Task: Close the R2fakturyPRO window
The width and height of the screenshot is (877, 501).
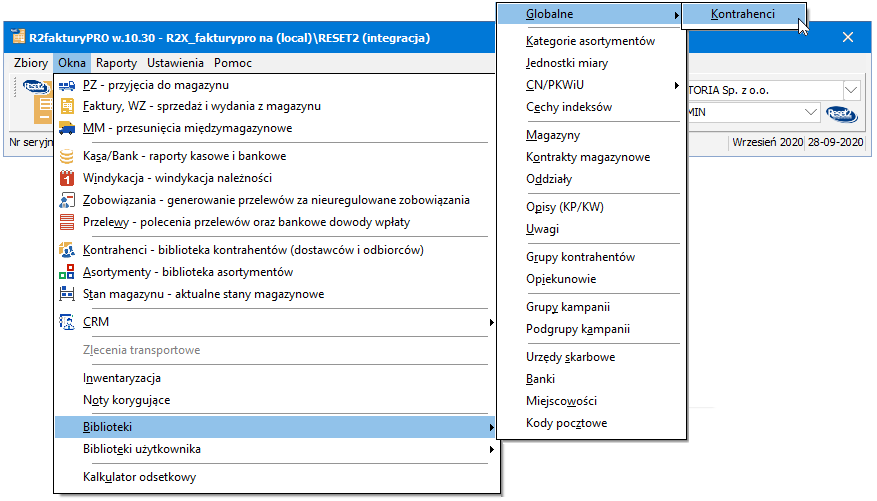Action: [848, 37]
